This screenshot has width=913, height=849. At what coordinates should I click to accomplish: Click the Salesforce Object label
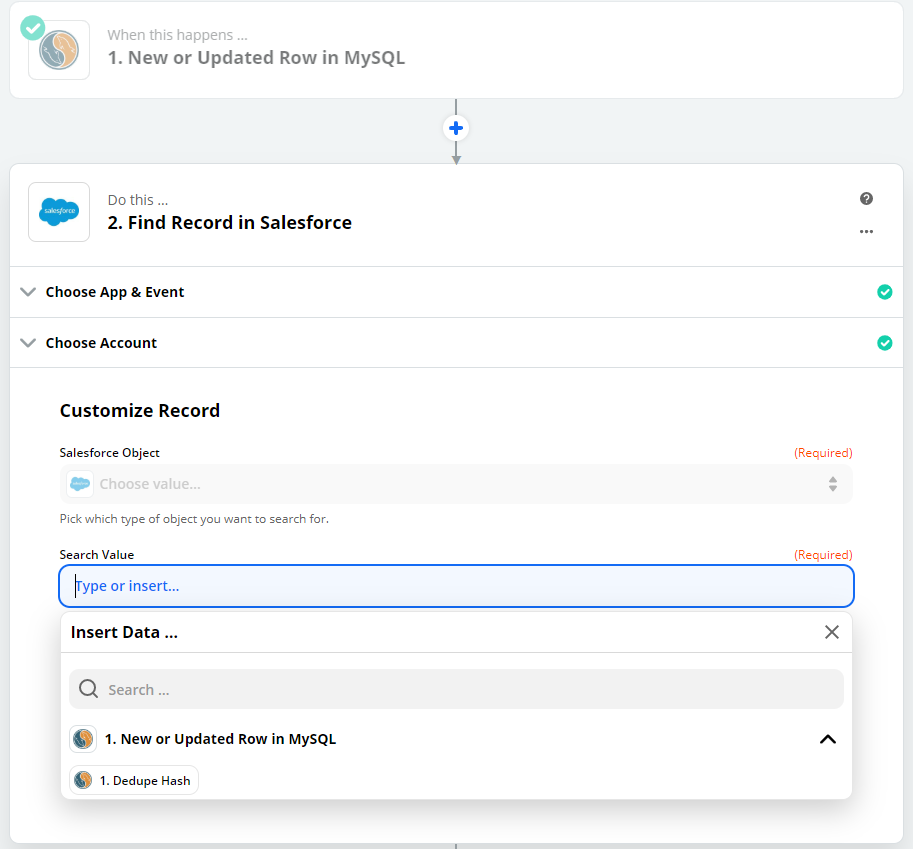[x=109, y=452]
